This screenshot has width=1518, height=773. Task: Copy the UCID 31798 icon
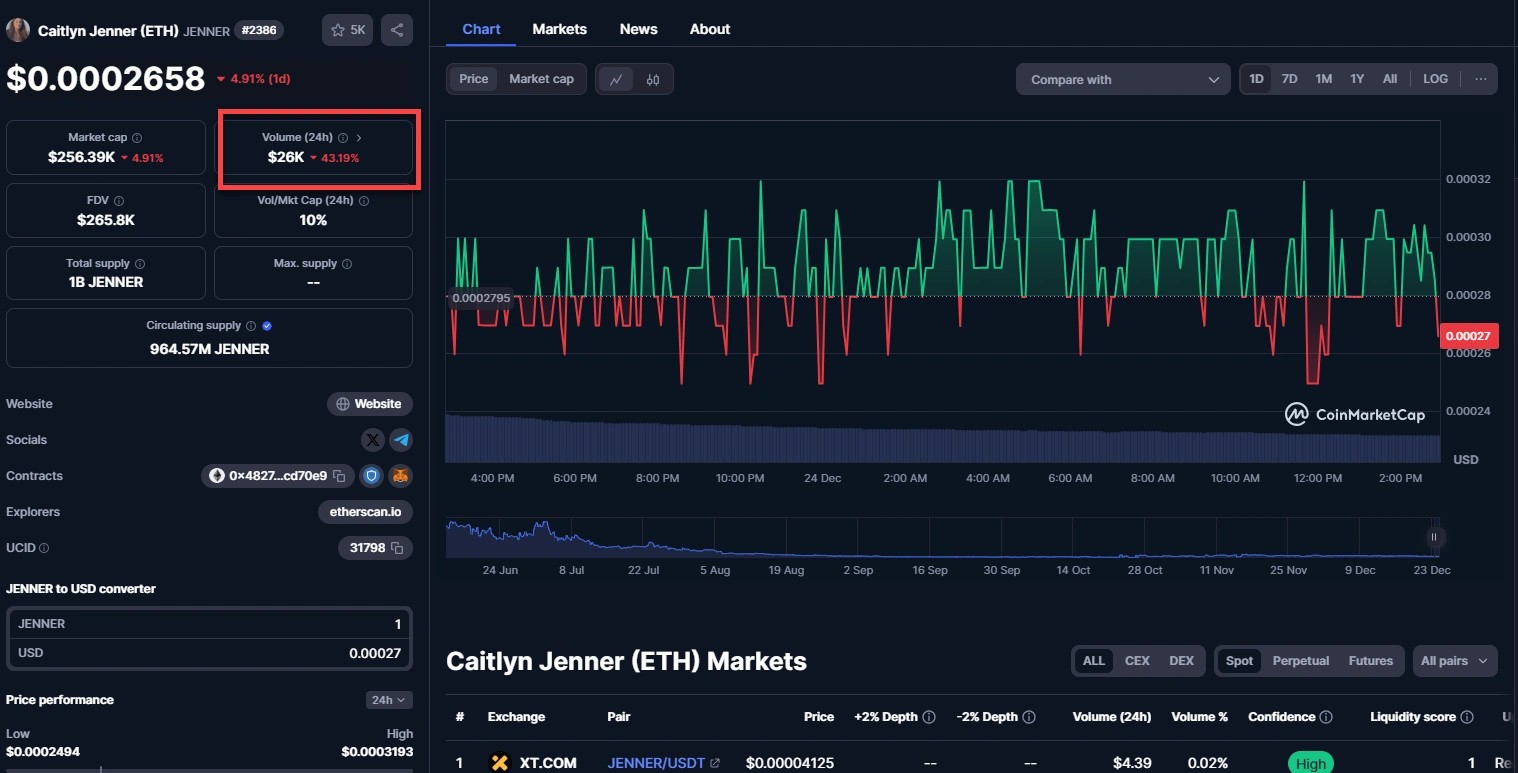[397, 548]
